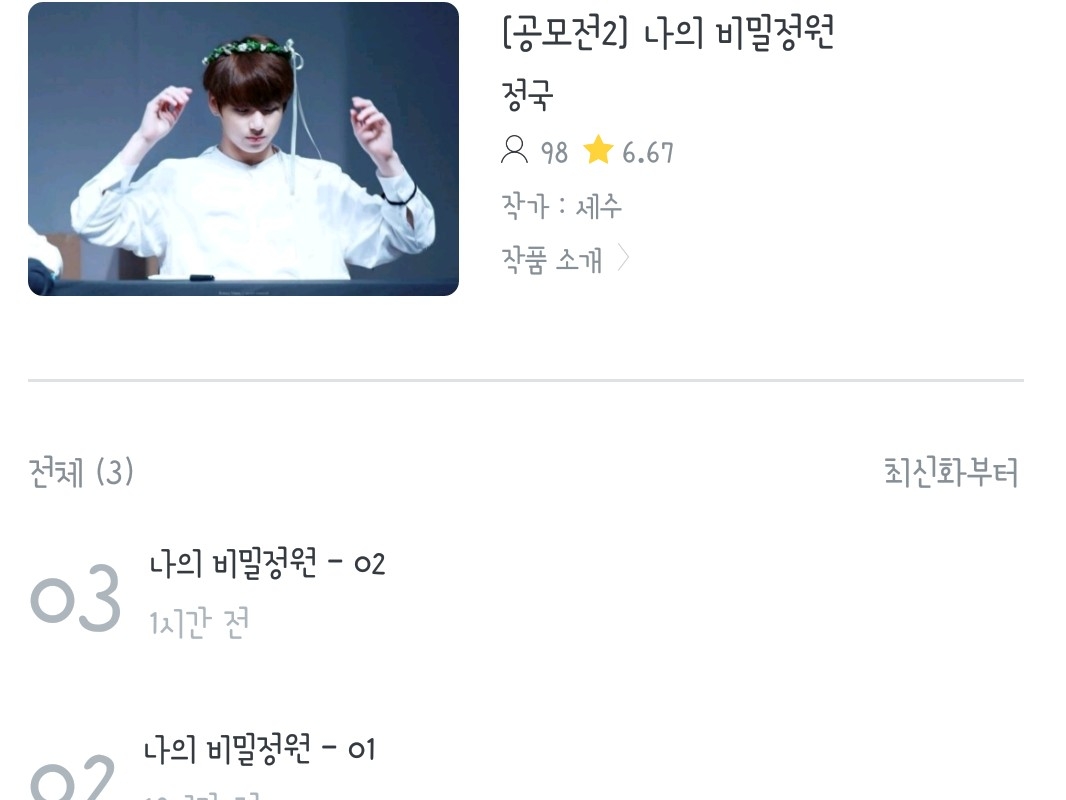Open episode 나의 비밀정원 - 02

(x=267, y=563)
